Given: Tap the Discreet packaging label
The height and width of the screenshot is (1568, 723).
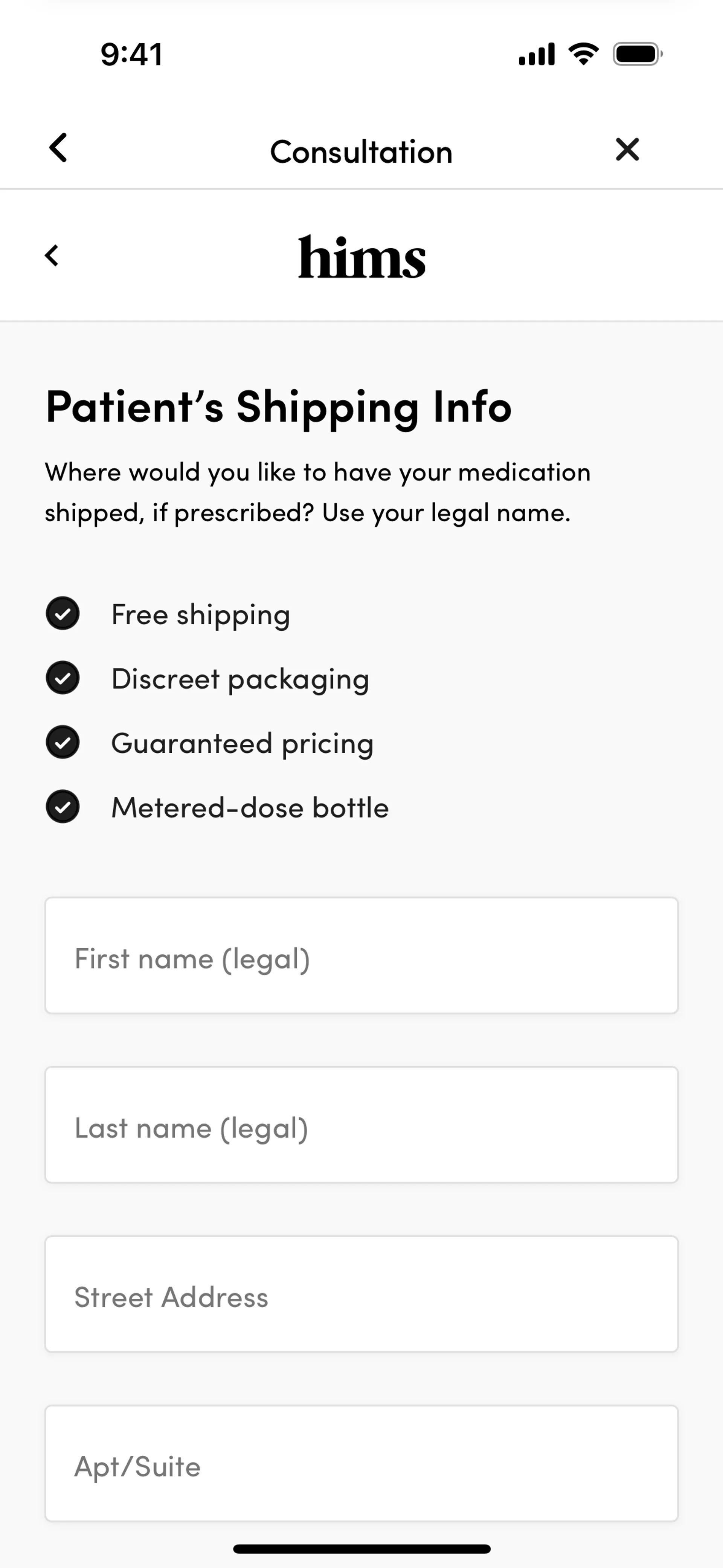Looking at the screenshot, I should (240, 679).
